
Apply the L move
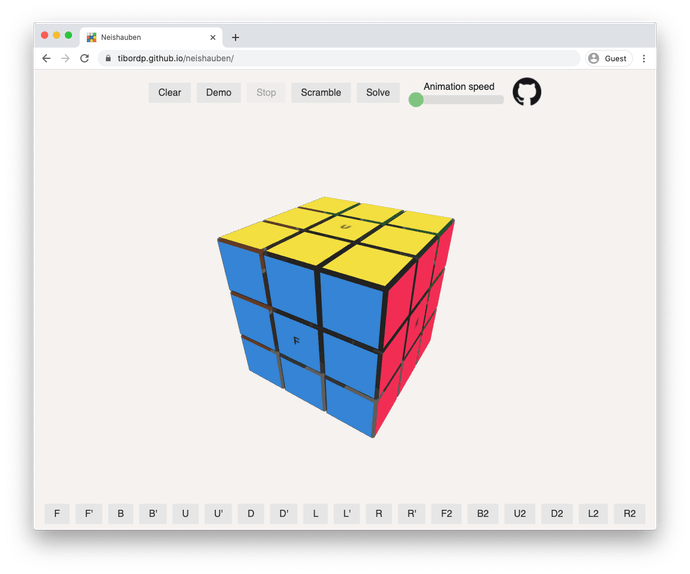[x=316, y=514]
